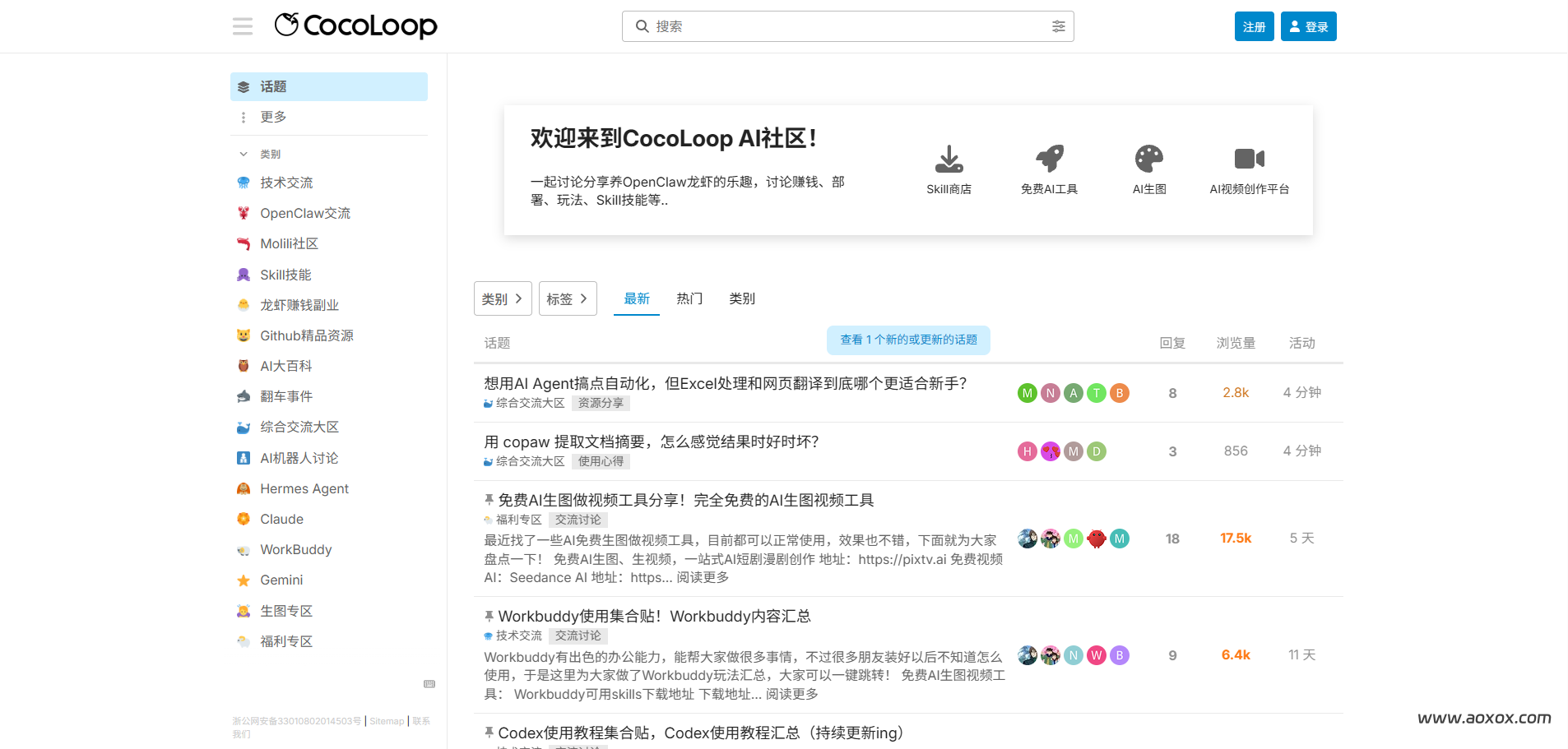
Task: Open Skill技能 category in sidebar
Action: (x=329, y=275)
